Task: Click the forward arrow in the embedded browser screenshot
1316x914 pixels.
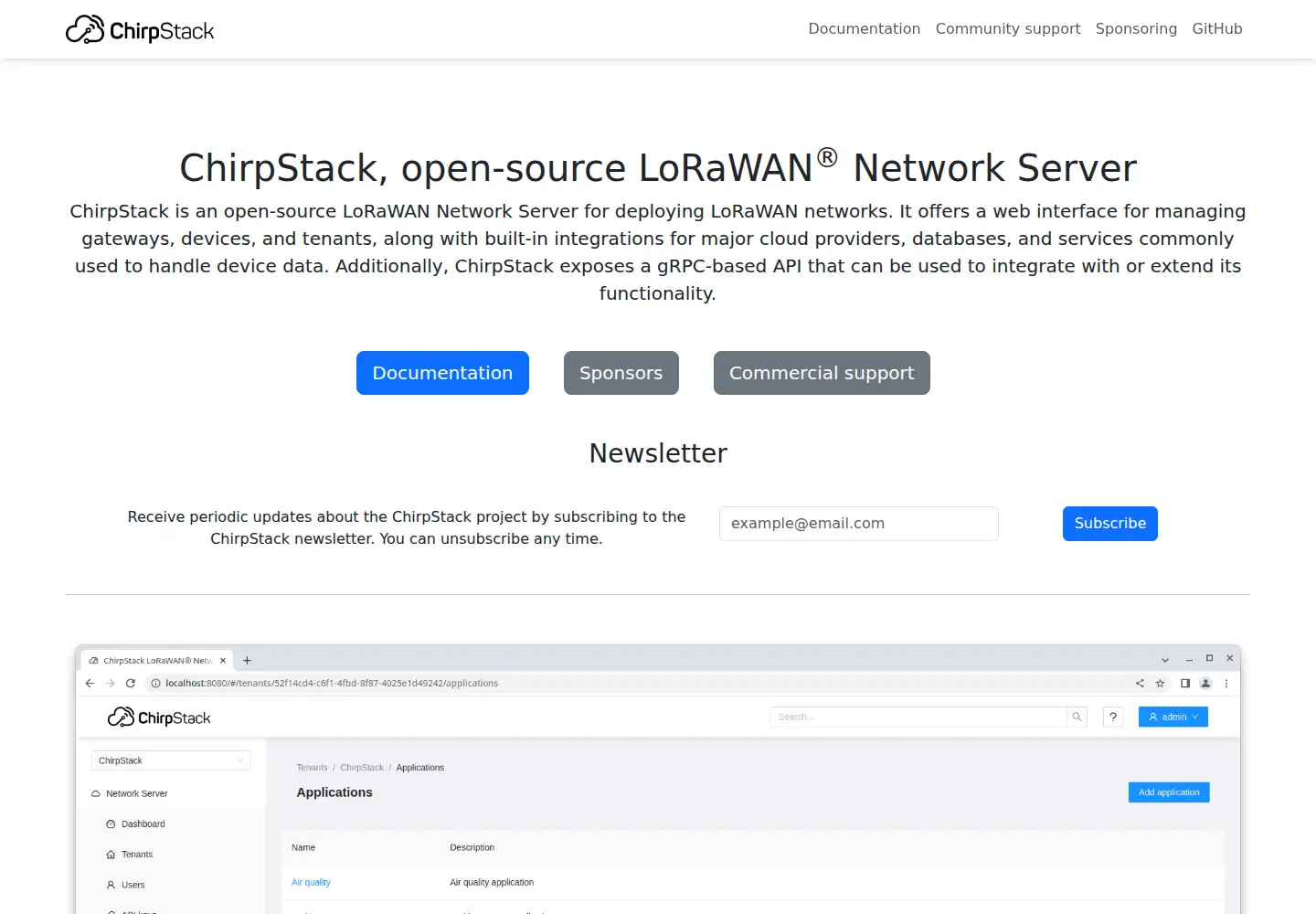Action: 111,683
